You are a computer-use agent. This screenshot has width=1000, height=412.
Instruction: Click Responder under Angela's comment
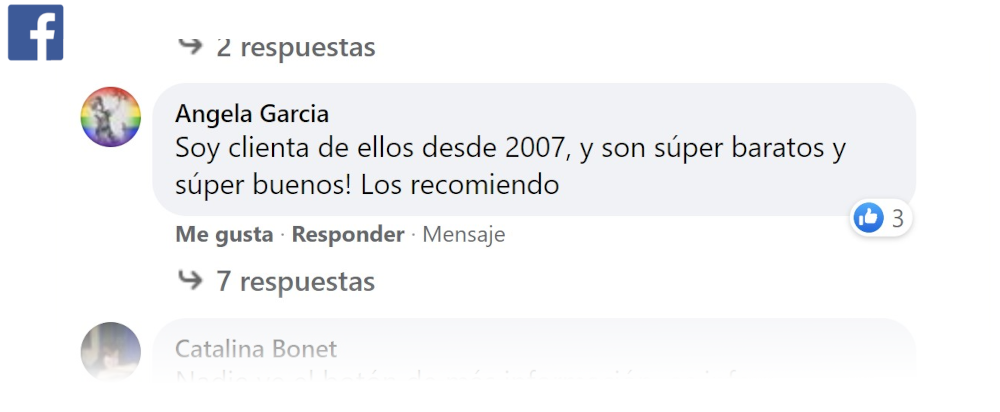[347, 235]
